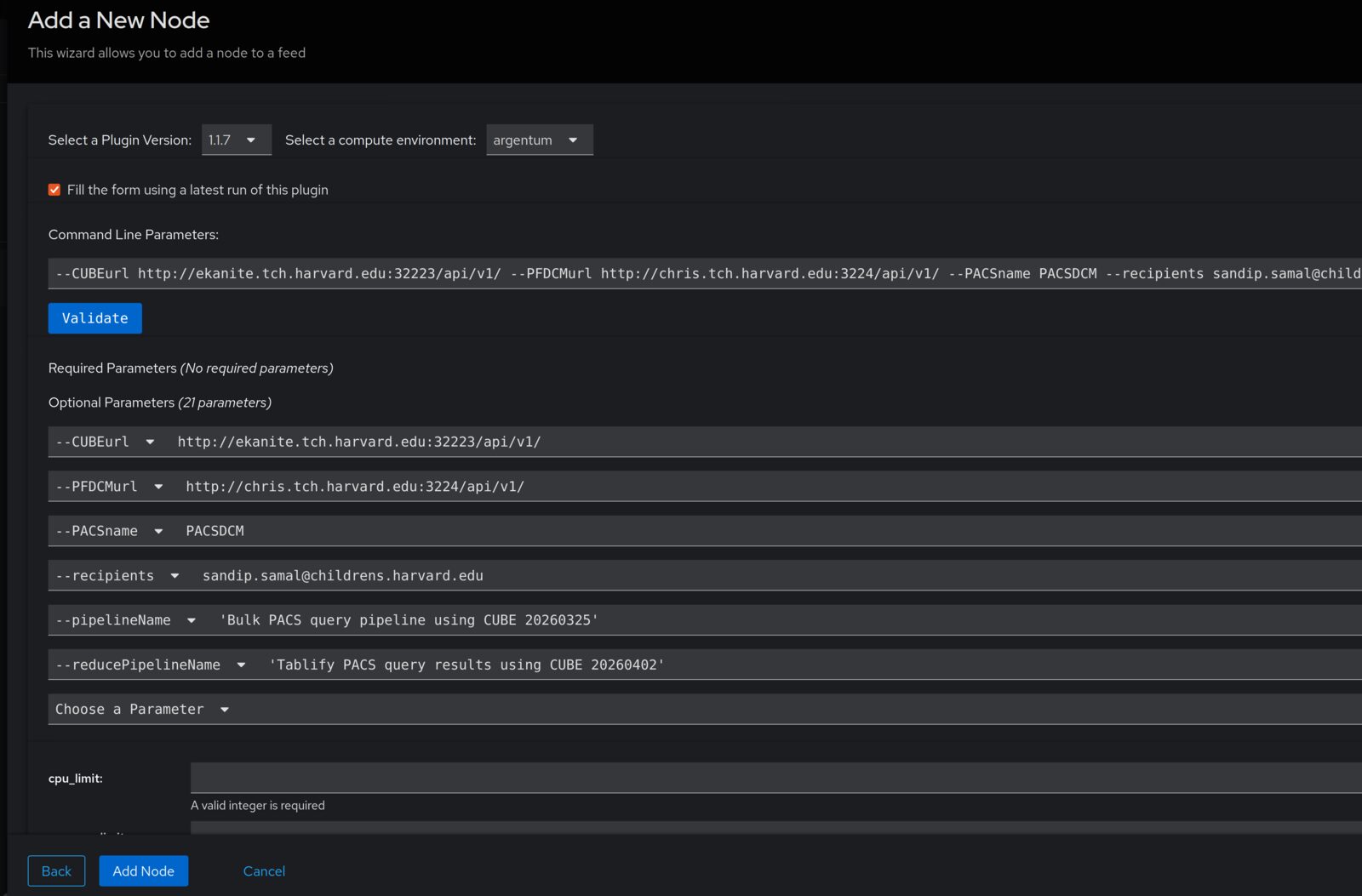Screen dimensions: 1362x896
Task: Click the 'Command Line Parameters:' label
Action: coord(134,234)
